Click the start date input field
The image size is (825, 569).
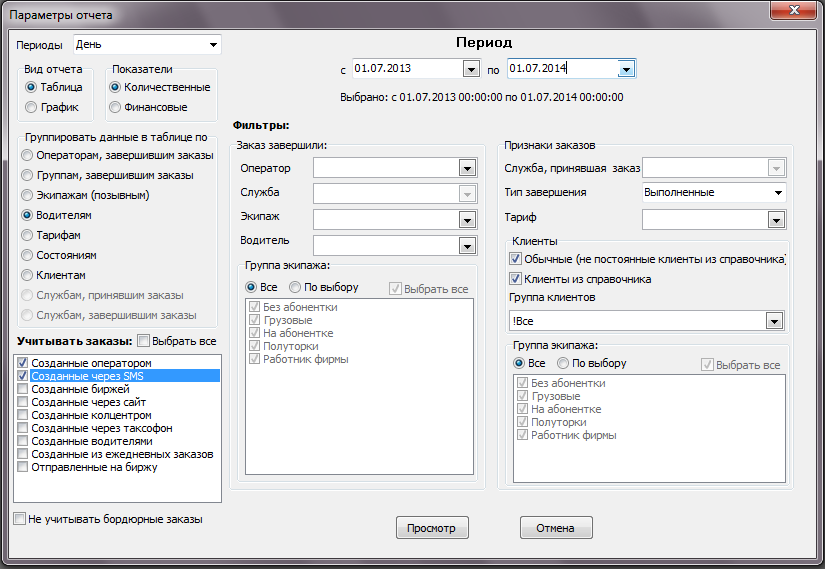click(x=405, y=69)
